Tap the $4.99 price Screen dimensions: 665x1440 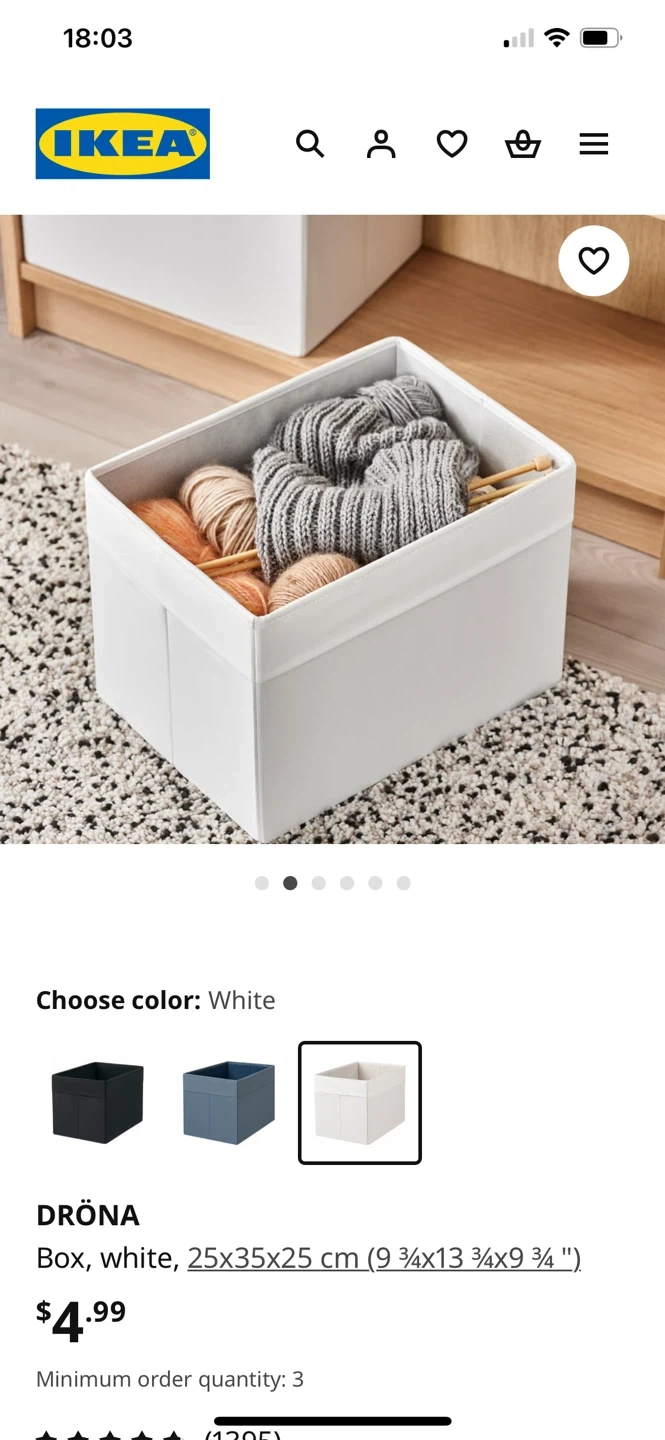coord(81,1320)
